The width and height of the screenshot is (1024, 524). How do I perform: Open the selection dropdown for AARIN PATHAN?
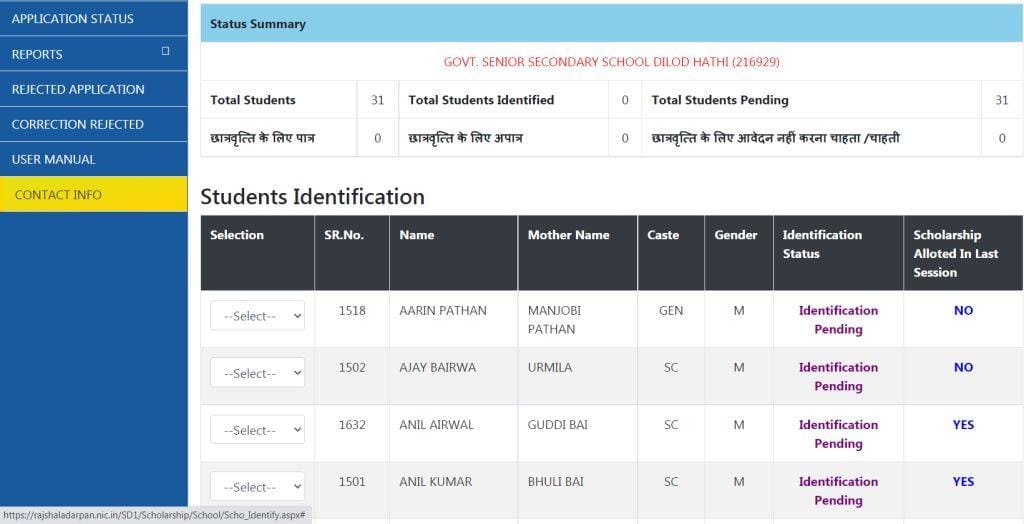coord(257,316)
